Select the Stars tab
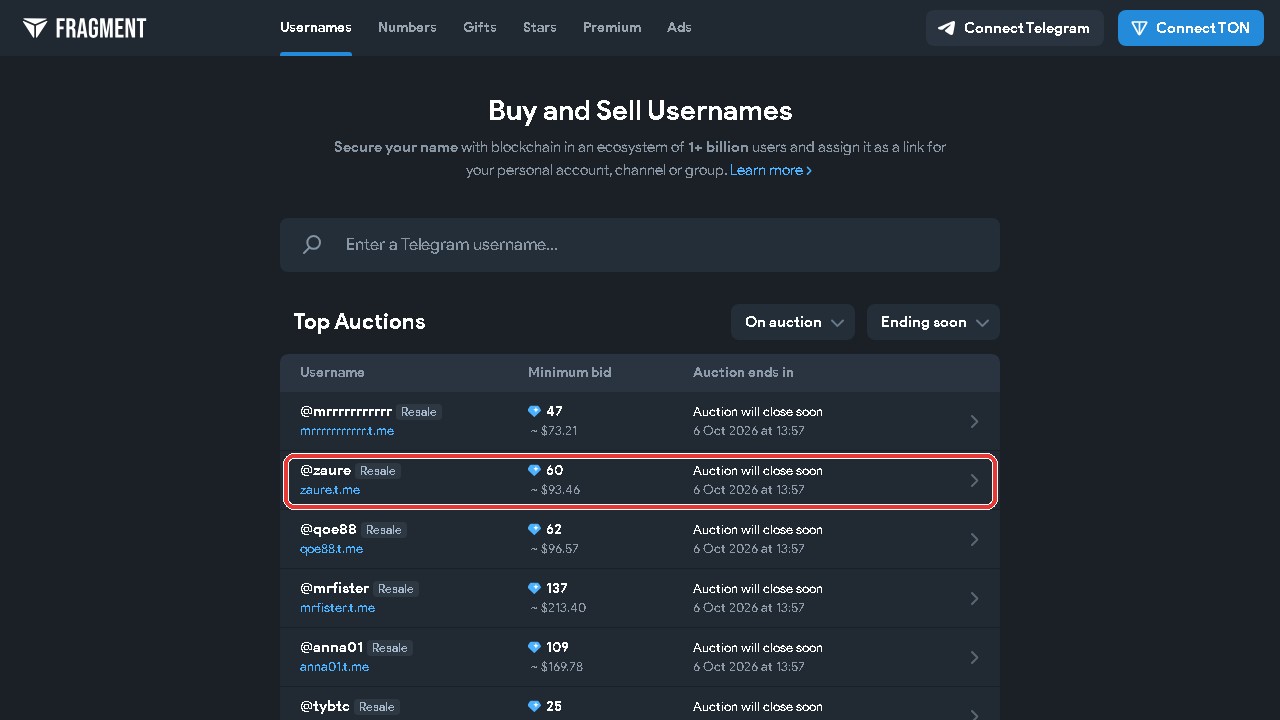1280x720 pixels. point(540,27)
